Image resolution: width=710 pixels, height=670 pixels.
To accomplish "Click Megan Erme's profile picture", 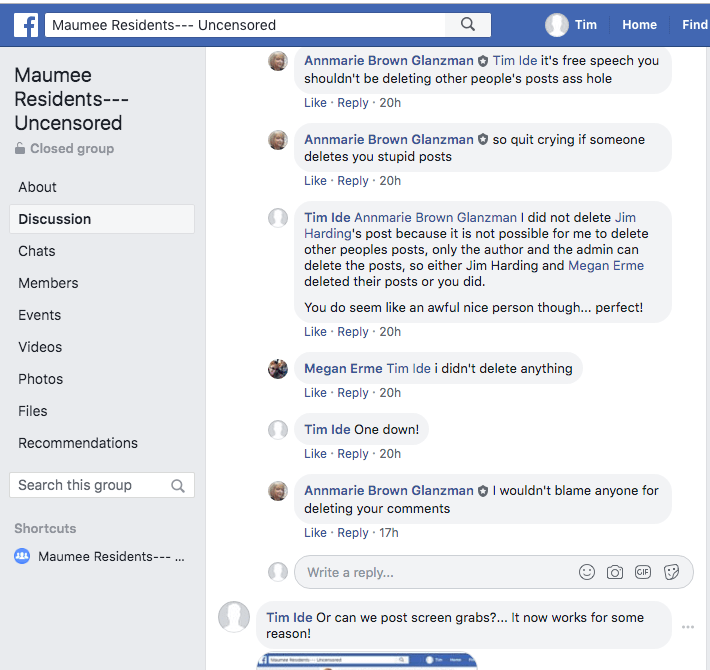I will (x=278, y=369).
